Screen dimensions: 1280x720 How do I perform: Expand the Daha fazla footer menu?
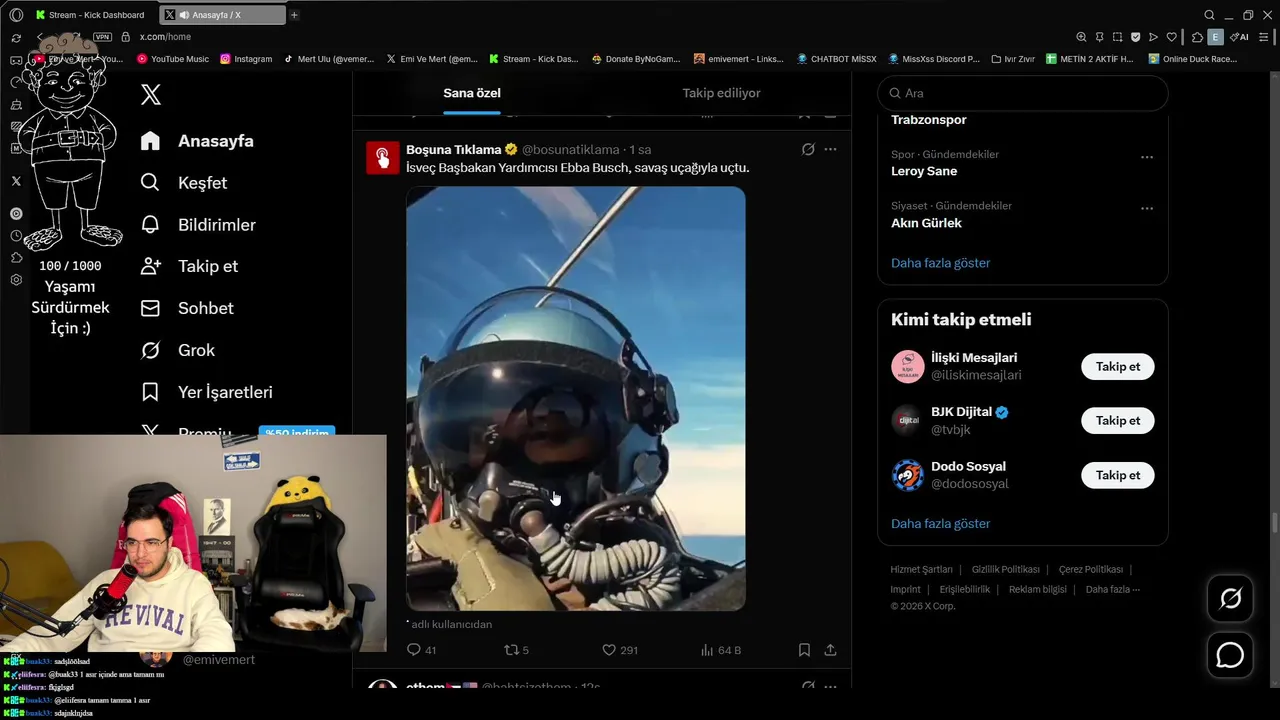point(1112,589)
